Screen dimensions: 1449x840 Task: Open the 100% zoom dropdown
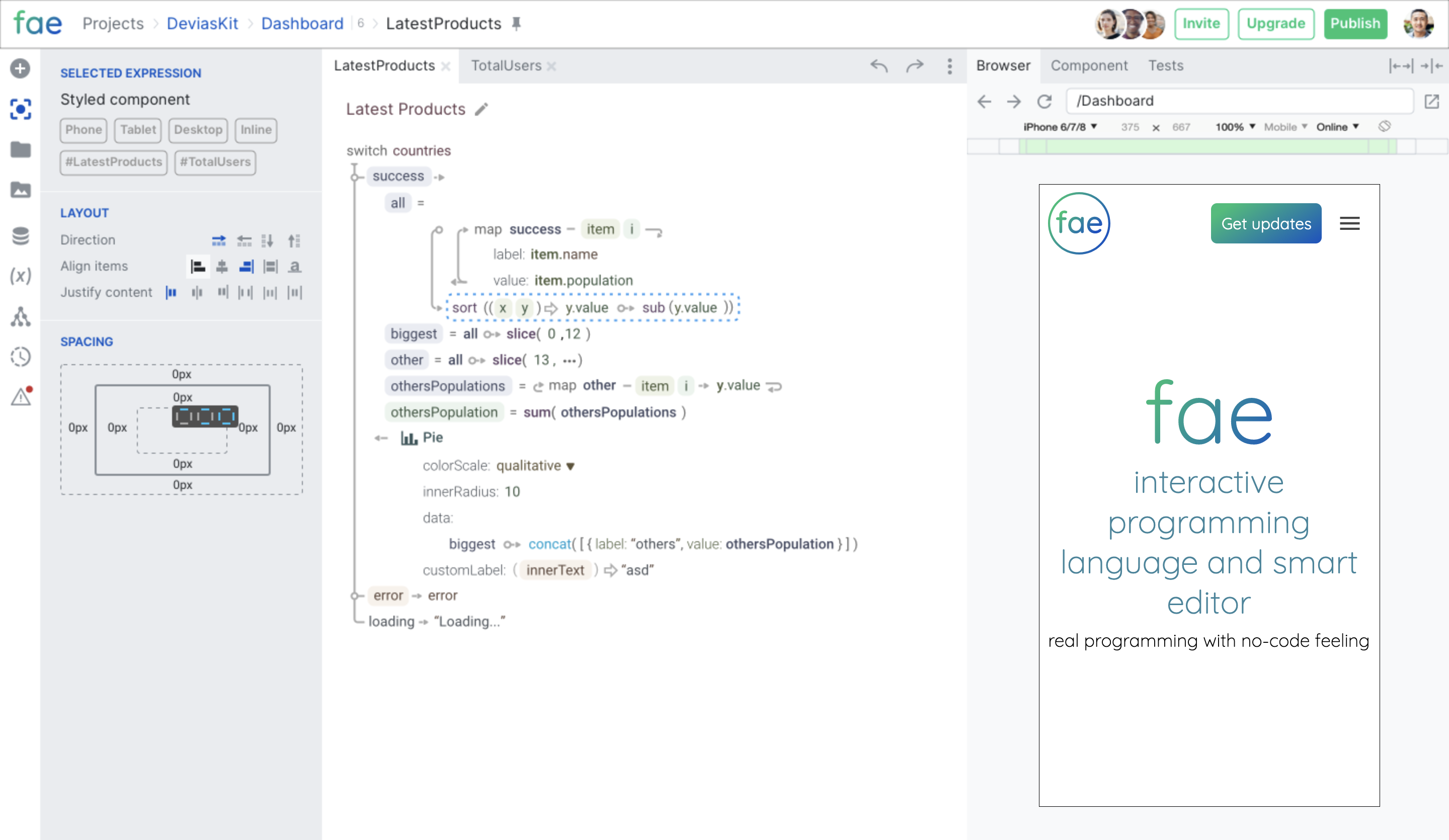click(x=1235, y=127)
